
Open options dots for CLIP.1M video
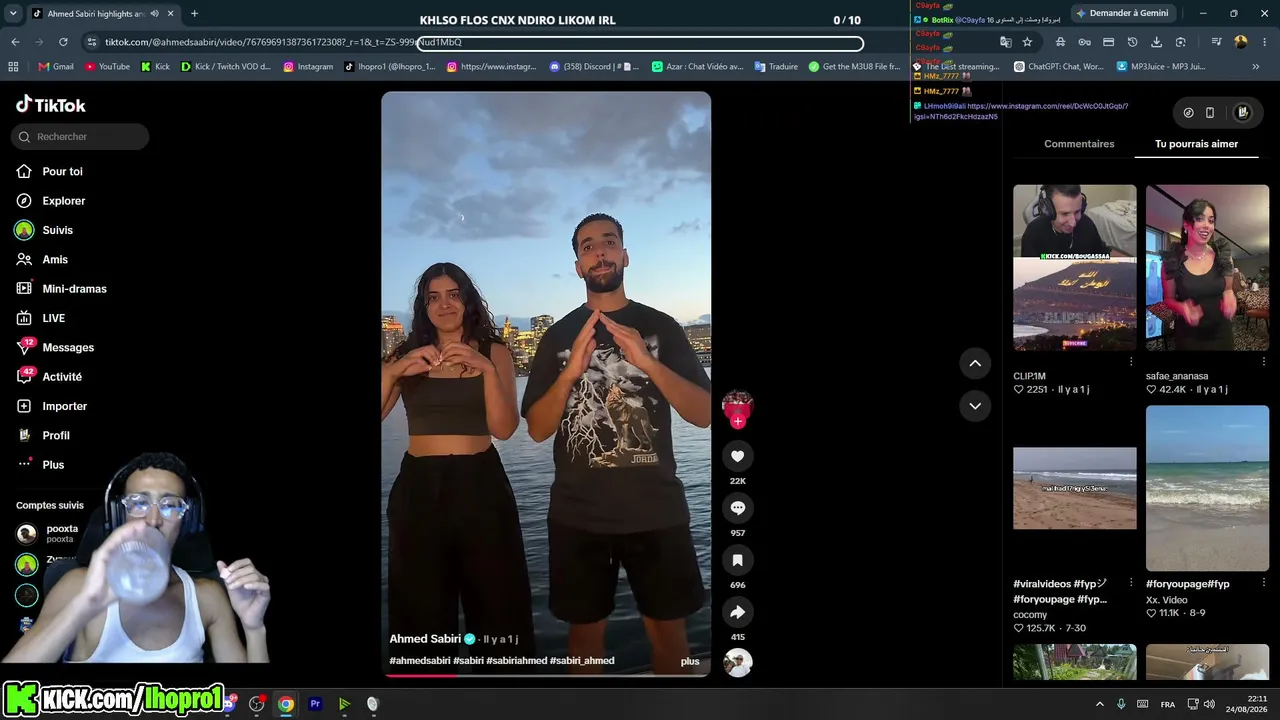point(1131,362)
